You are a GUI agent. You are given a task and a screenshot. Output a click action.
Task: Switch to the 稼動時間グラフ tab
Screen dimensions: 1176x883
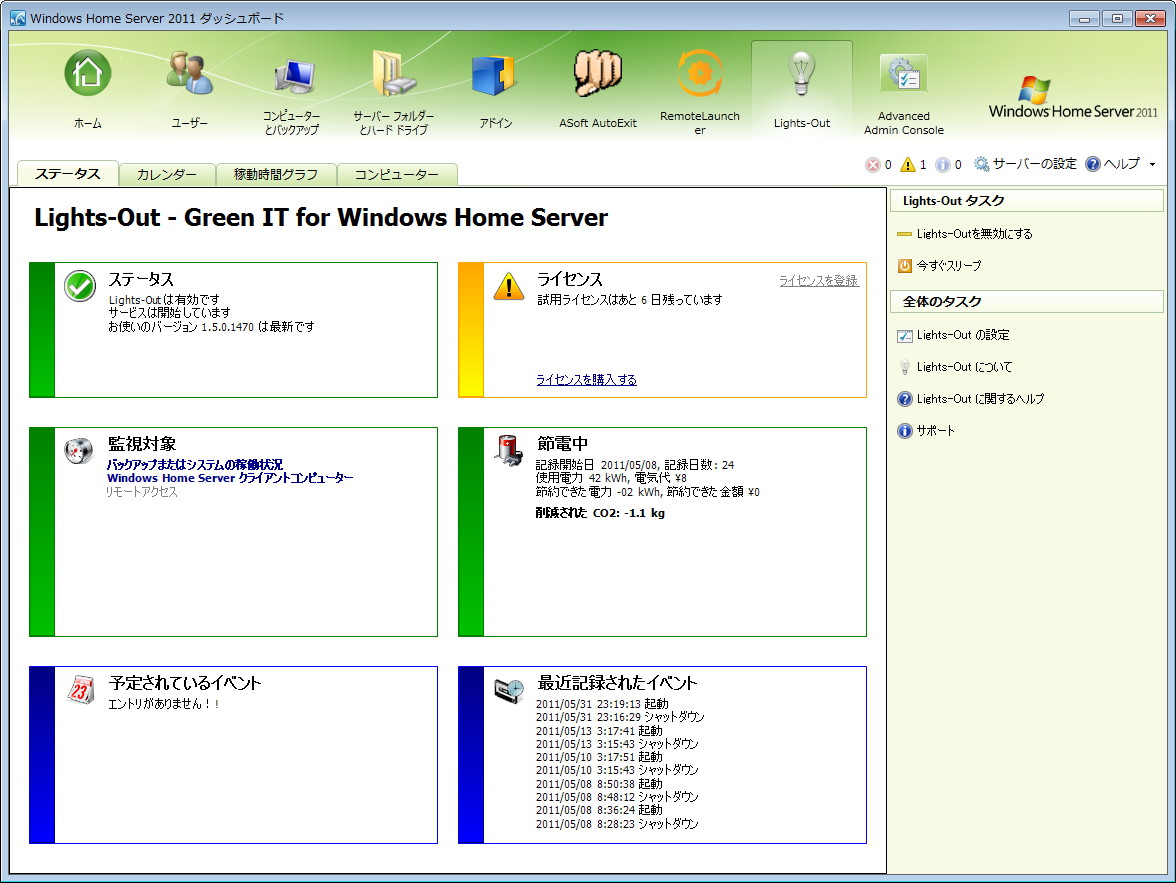(276, 175)
